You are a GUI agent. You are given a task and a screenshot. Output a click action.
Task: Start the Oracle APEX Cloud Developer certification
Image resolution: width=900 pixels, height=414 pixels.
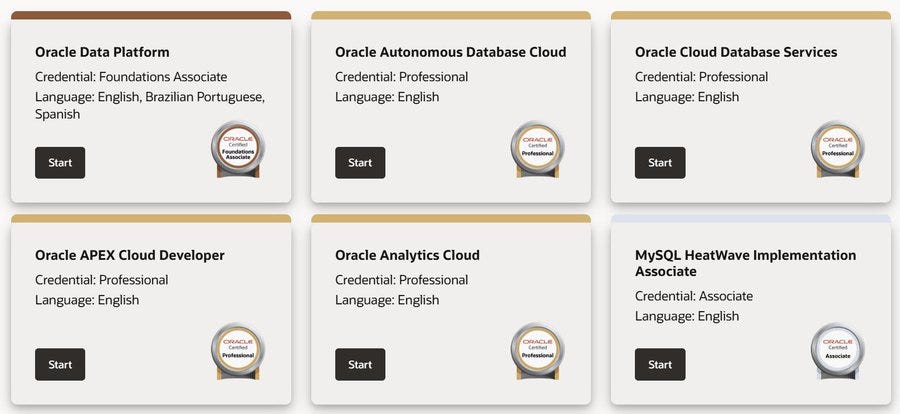pos(60,365)
